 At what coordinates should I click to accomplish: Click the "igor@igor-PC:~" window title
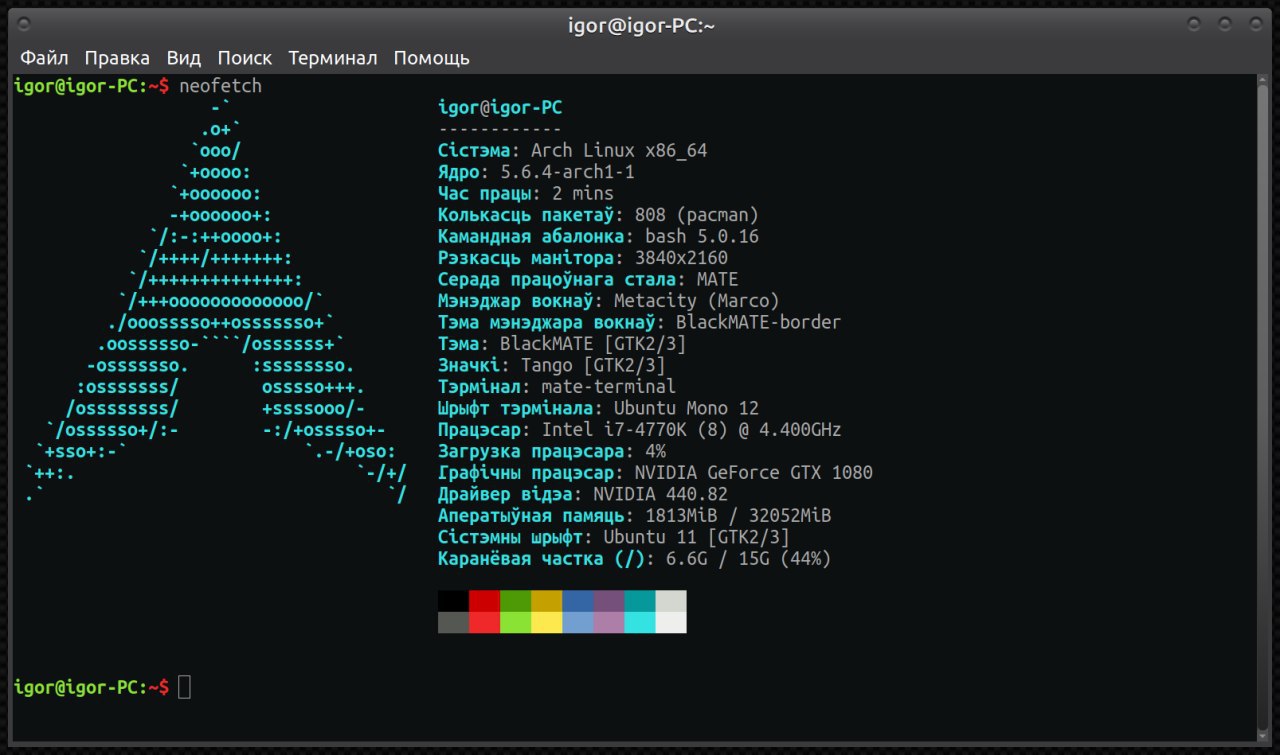[x=640, y=26]
